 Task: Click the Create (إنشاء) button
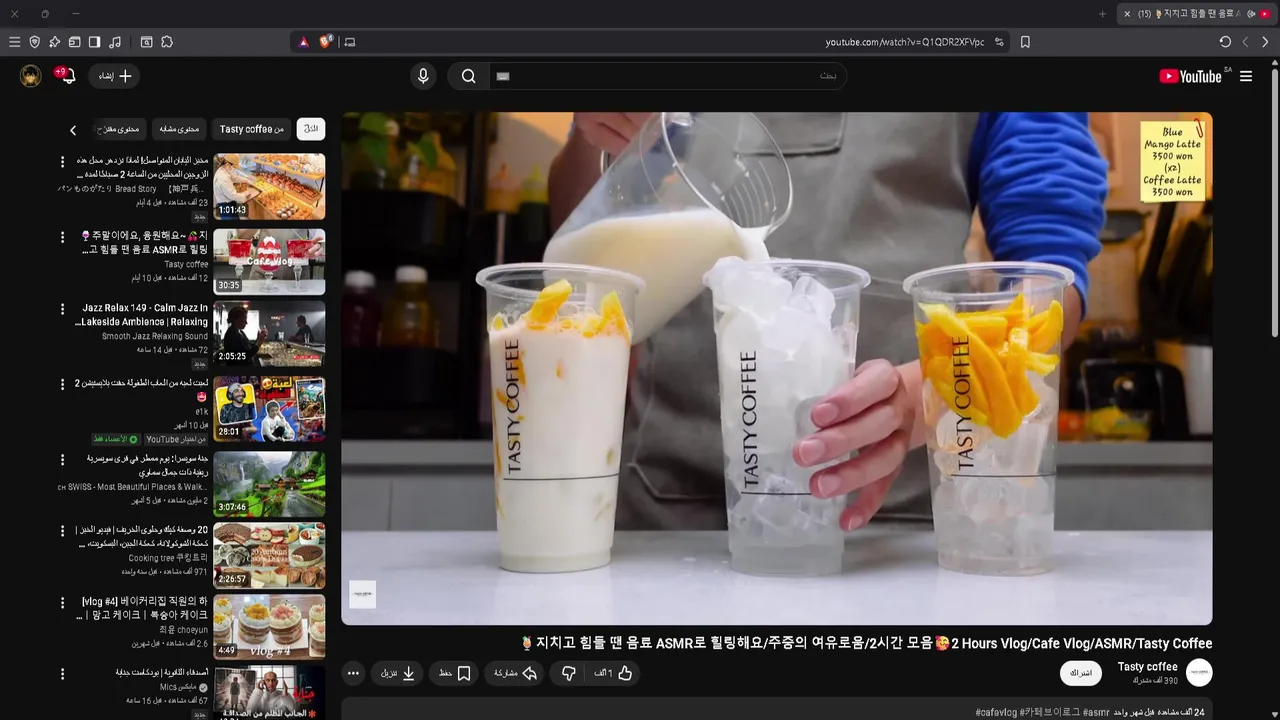click(x=114, y=76)
